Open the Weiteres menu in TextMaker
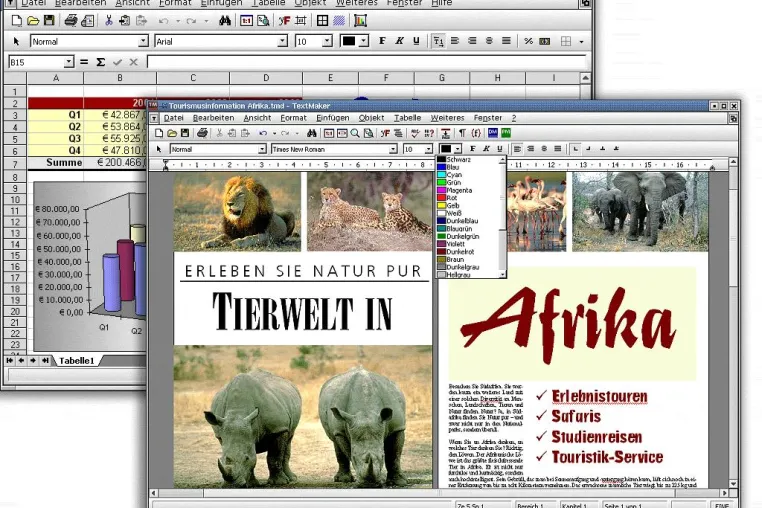Viewport: 762px width, 508px height. click(x=447, y=118)
